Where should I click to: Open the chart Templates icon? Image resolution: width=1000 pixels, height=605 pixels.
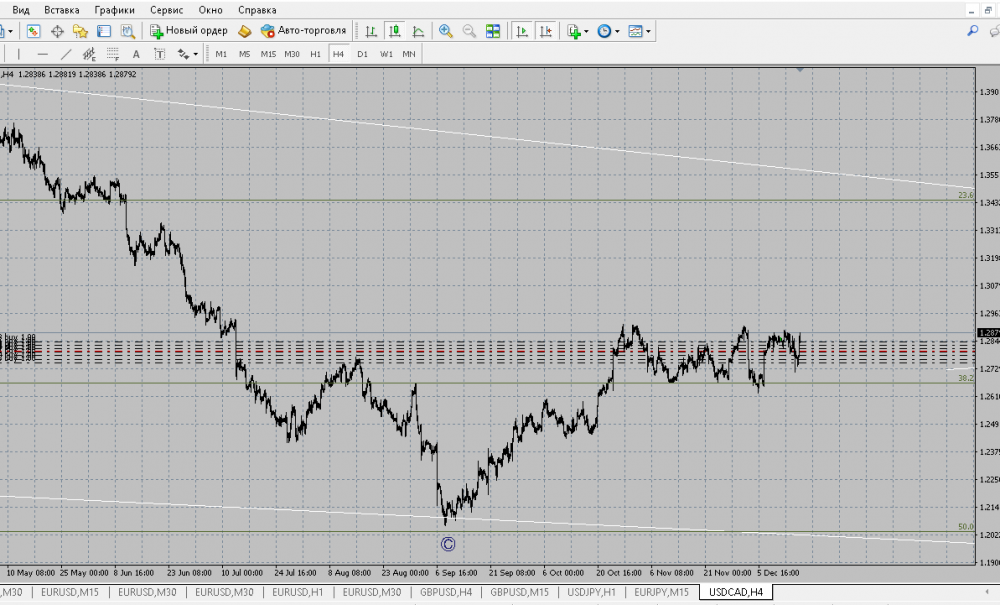635,31
